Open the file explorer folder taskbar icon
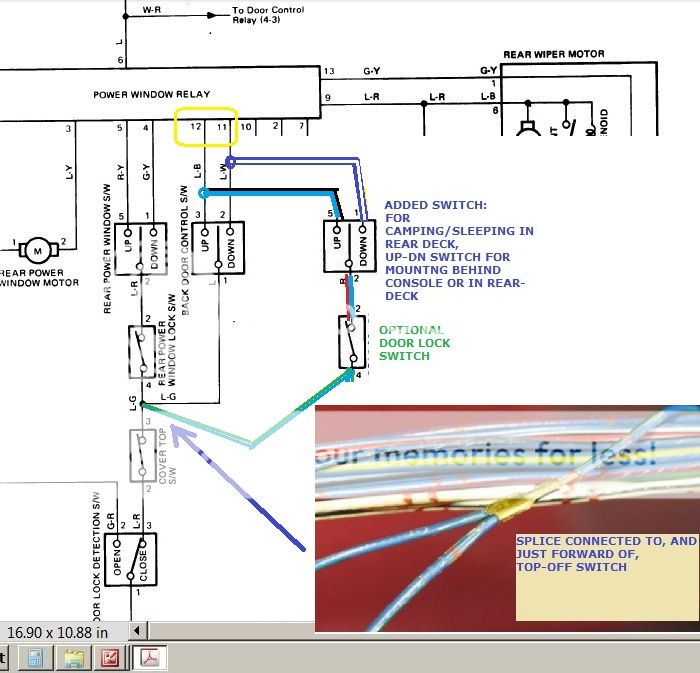 pos(73,658)
